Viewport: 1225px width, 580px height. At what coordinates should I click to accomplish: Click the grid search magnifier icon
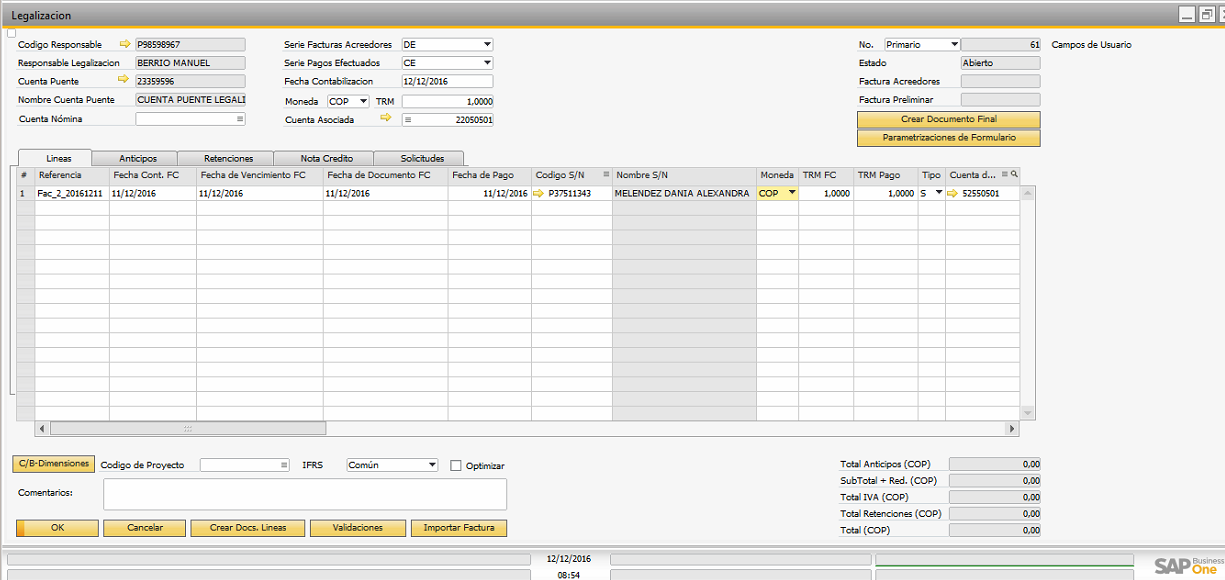(1014, 174)
